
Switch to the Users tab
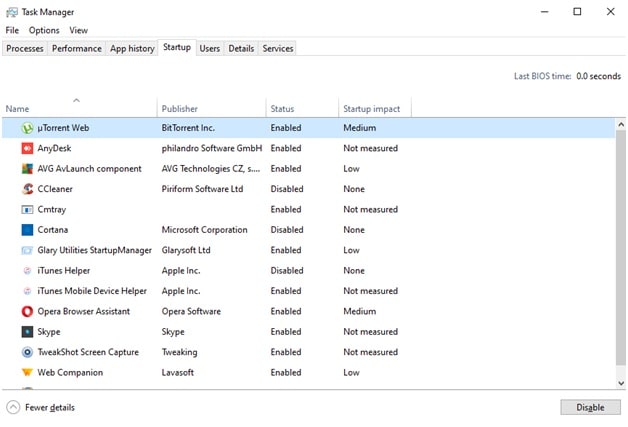point(210,48)
